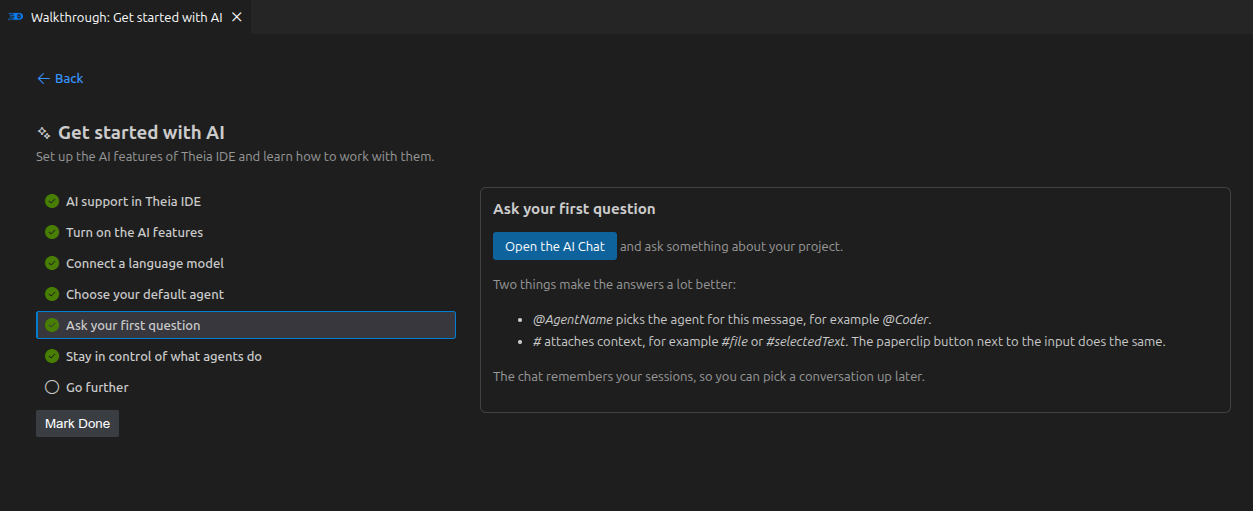This screenshot has width=1253, height=511.
Task: Open the Choose your default agent step
Action: pos(246,294)
